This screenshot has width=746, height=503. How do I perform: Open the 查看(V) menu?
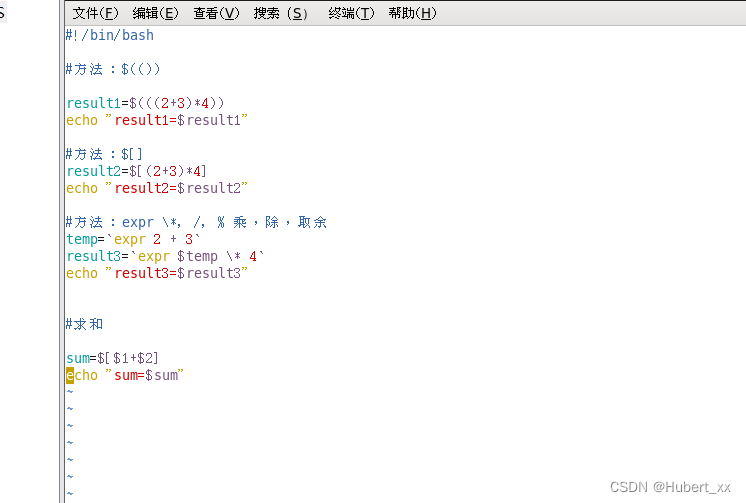tap(216, 13)
